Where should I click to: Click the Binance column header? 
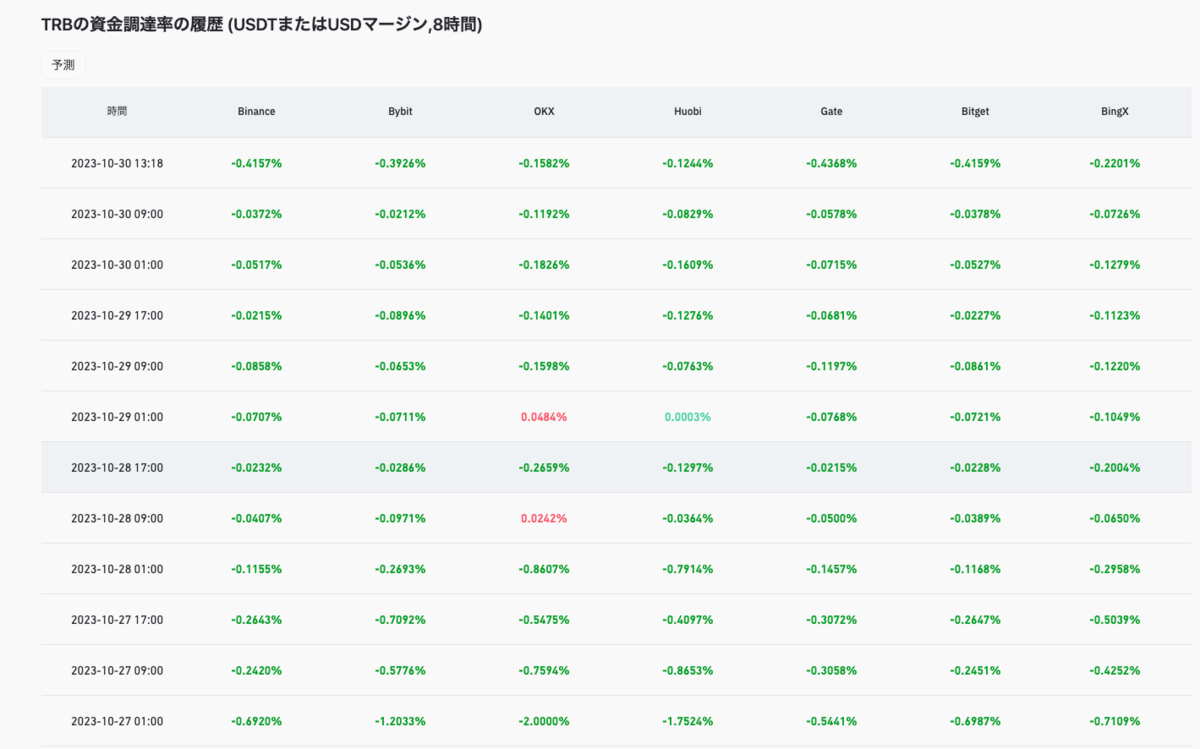[x=256, y=112]
